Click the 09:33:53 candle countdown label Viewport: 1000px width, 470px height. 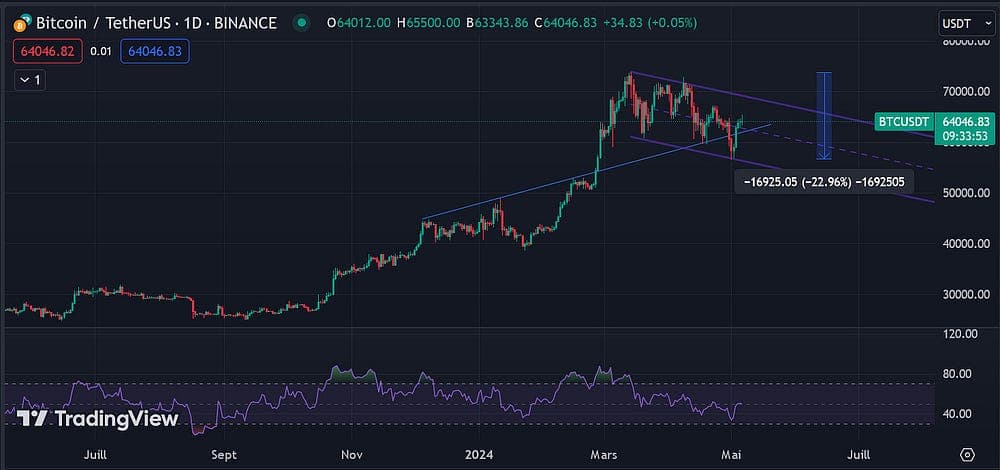coord(963,136)
